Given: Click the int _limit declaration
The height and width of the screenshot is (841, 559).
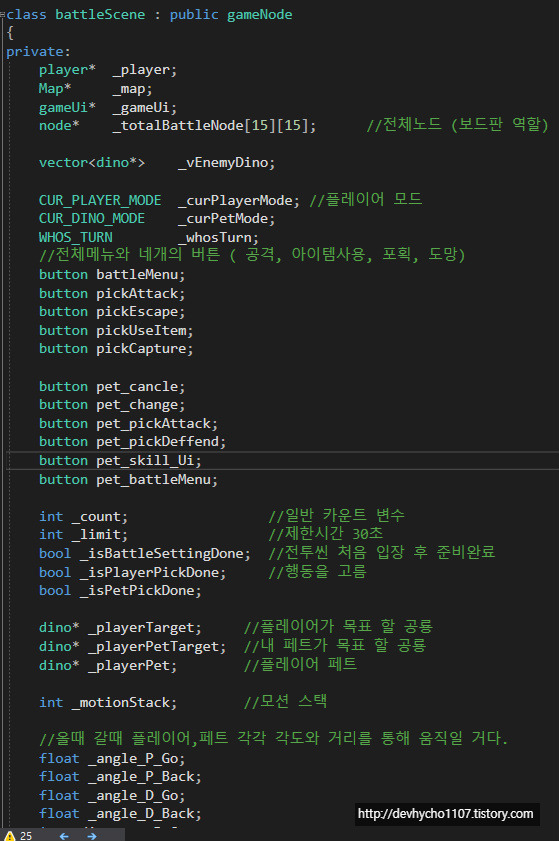Looking at the screenshot, I should pos(83,535).
